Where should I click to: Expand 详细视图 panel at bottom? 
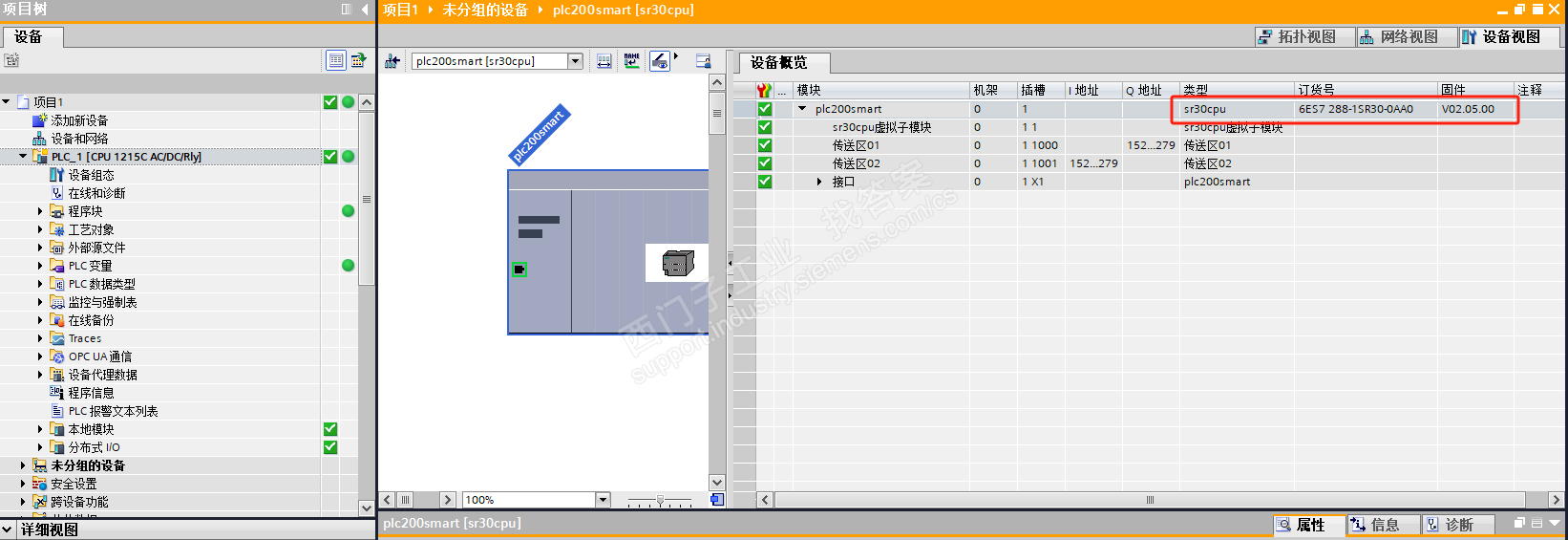point(8,529)
